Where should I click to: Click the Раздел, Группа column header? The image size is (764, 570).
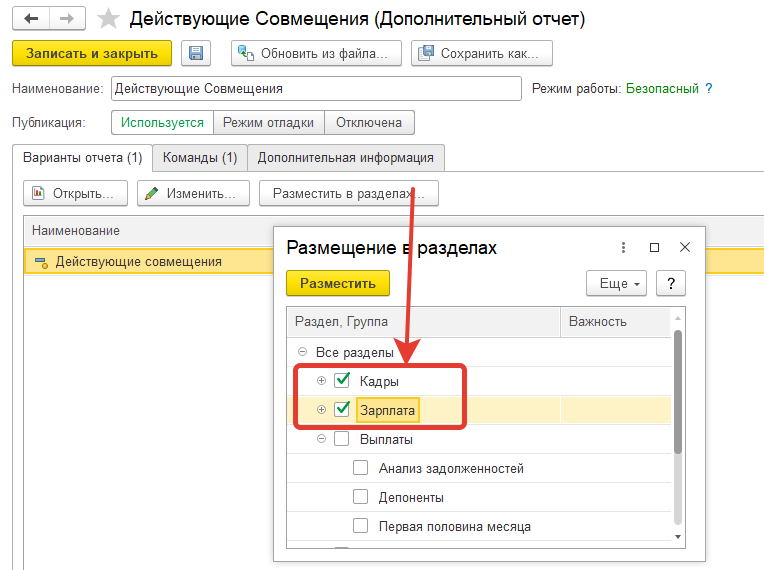(x=423, y=322)
